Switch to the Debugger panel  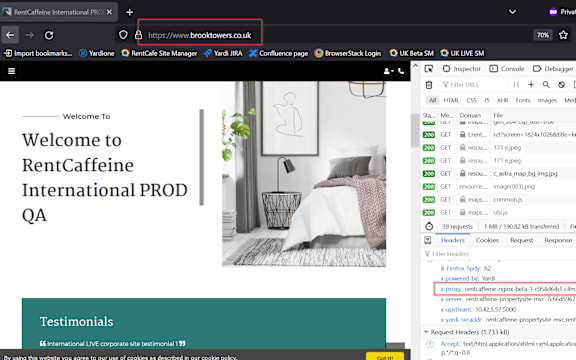tap(554, 69)
